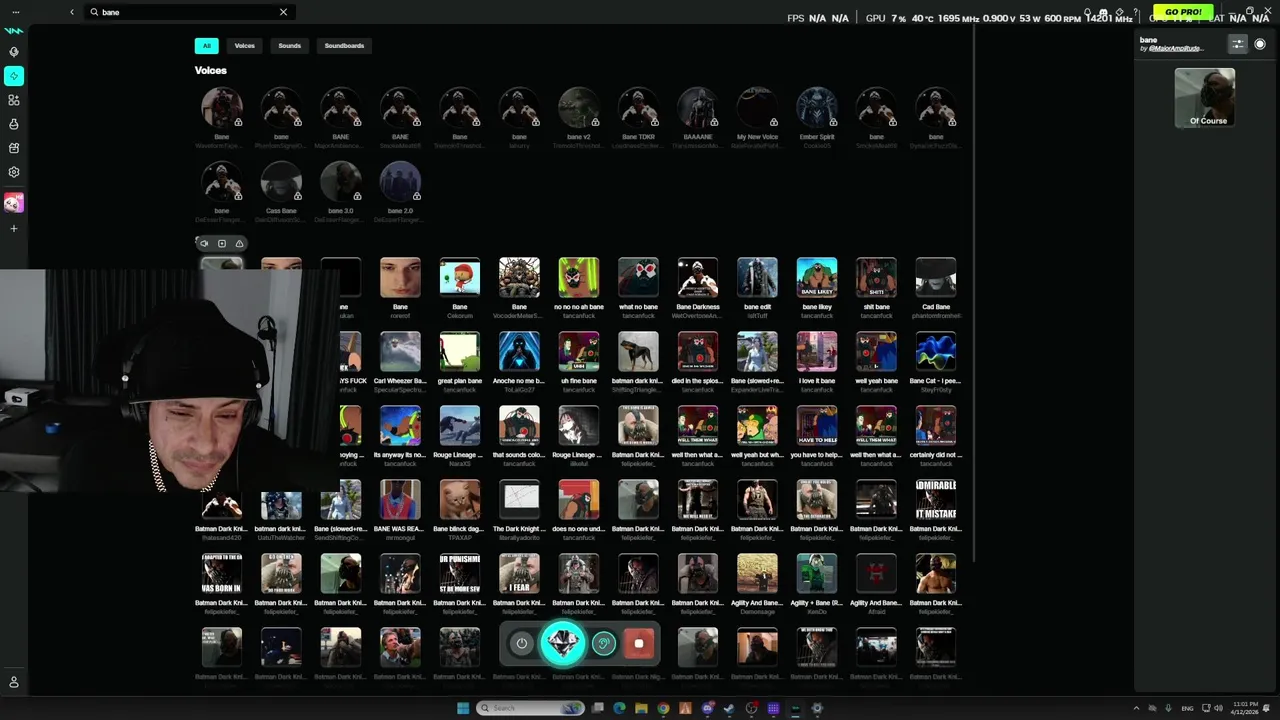Screen dimensions: 1280x720
Task: Select the Voices filter tab
Action: coord(245,46)
